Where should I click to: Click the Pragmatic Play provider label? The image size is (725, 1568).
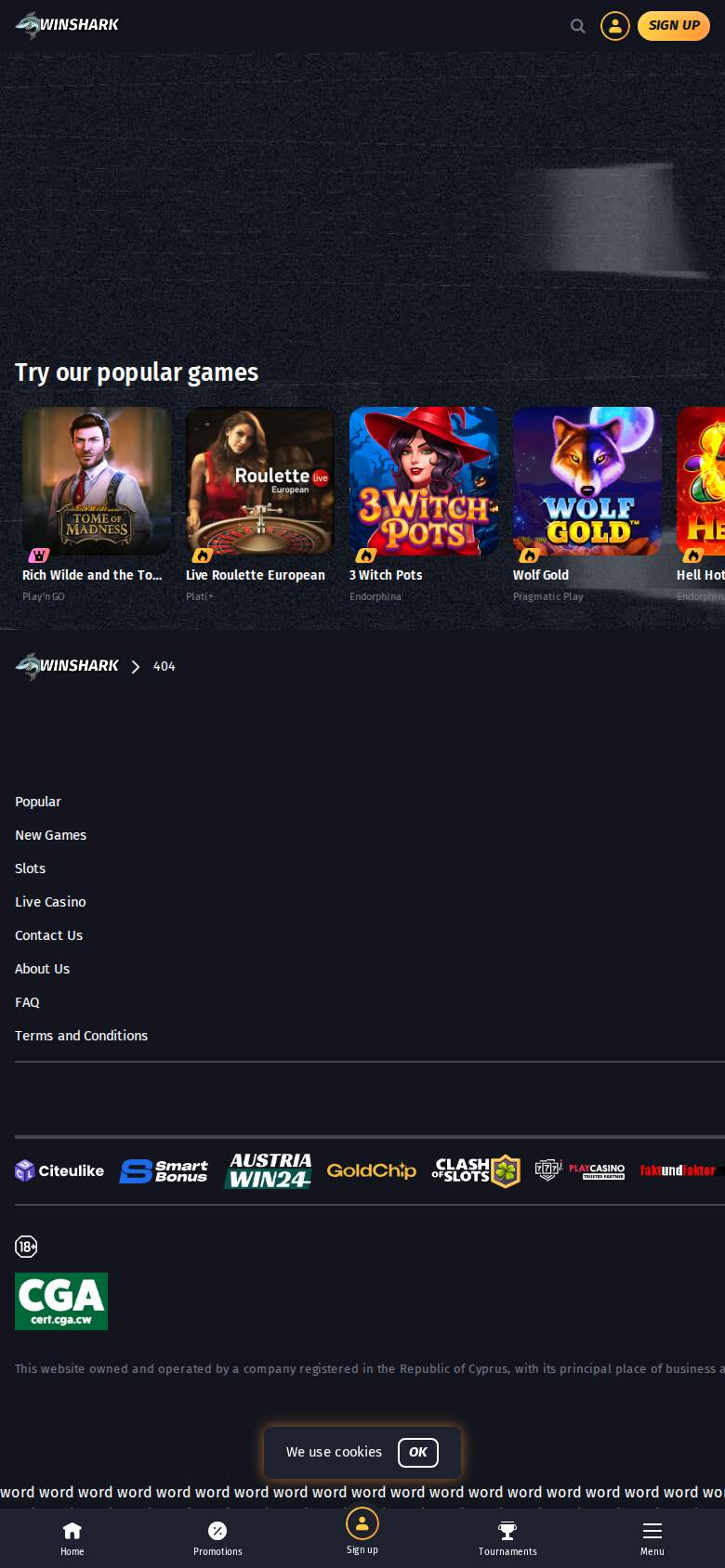[x=548, y=596]
